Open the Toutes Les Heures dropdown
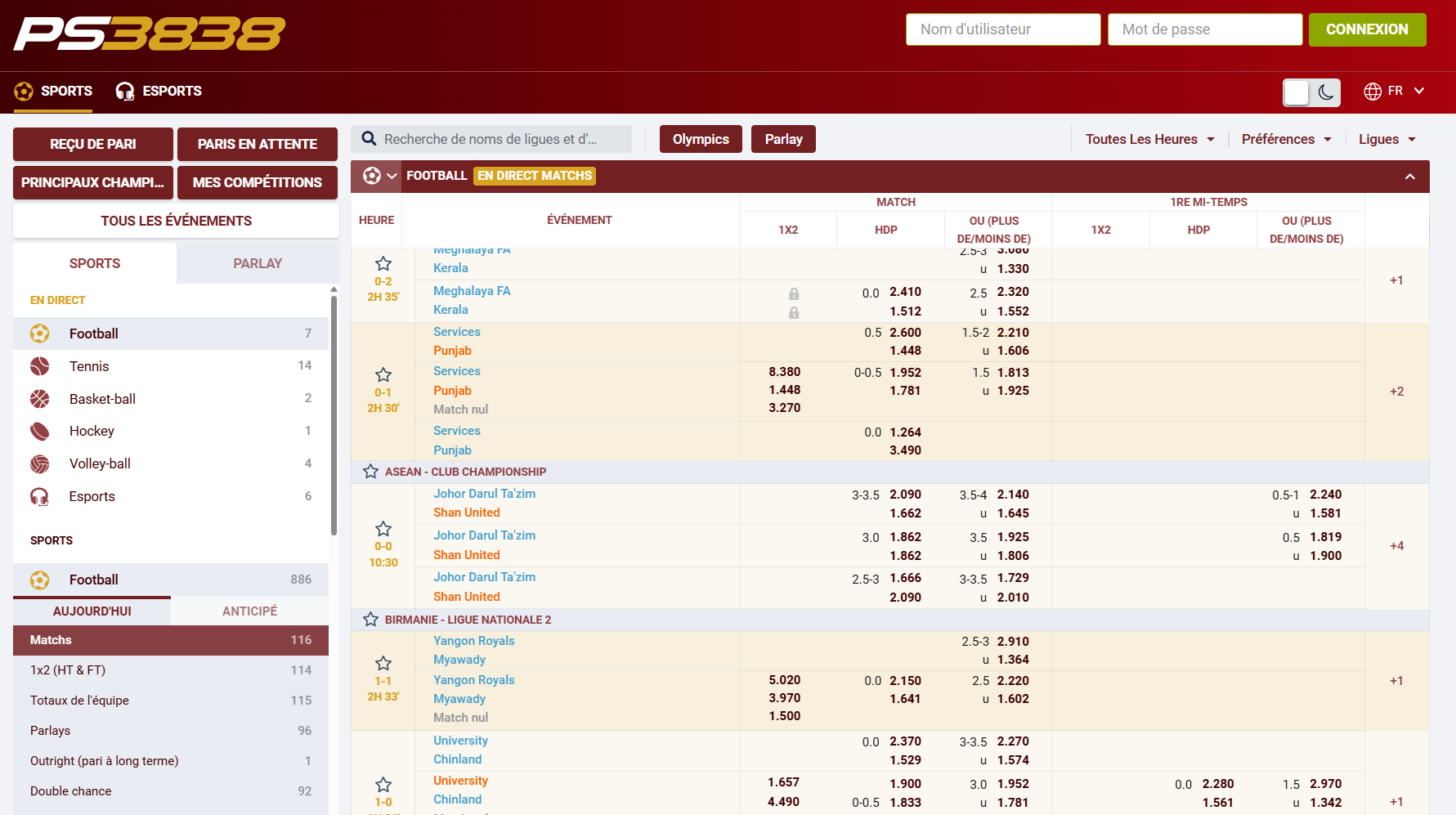The image size is (1456, 815). tap(1150, 139)
